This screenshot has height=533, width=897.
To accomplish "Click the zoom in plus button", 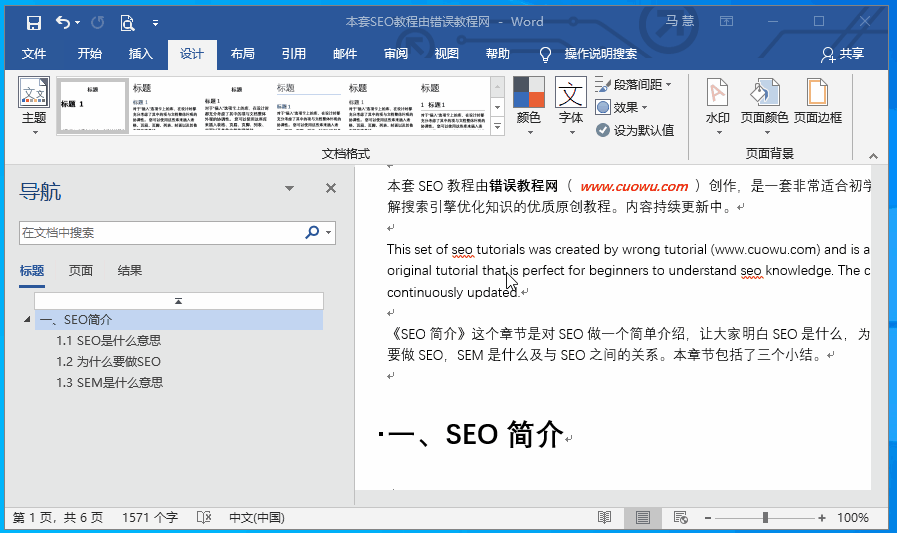I will [822, 518].
